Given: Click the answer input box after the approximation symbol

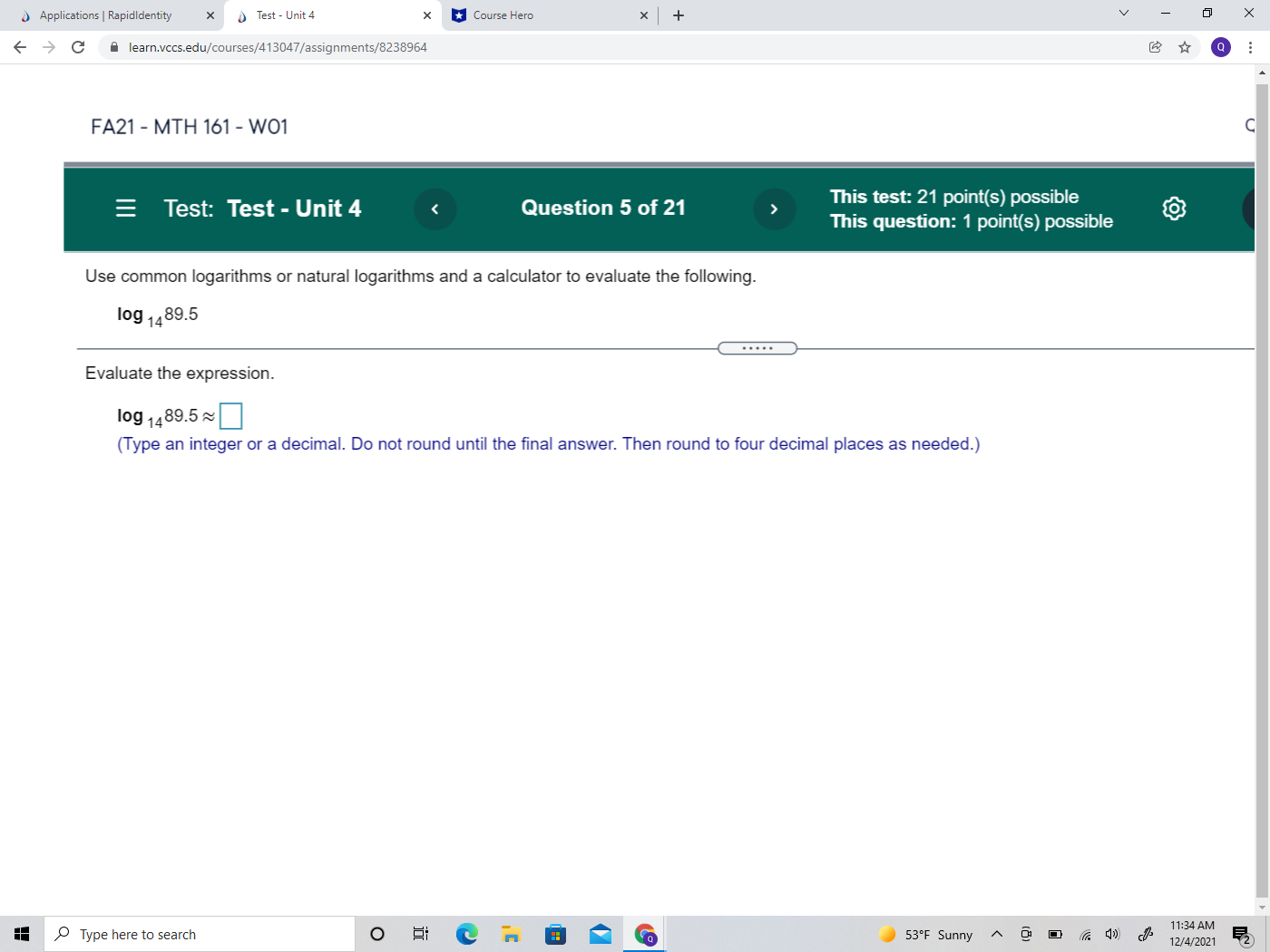Looking at the screenshot, I should (231, 415).
